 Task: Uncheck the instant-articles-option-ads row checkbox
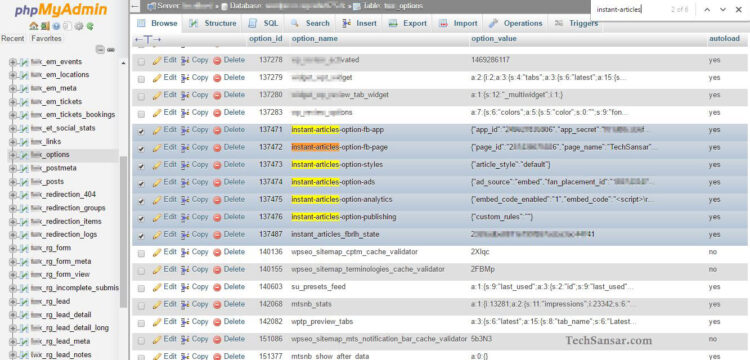(x=141, y=184)
